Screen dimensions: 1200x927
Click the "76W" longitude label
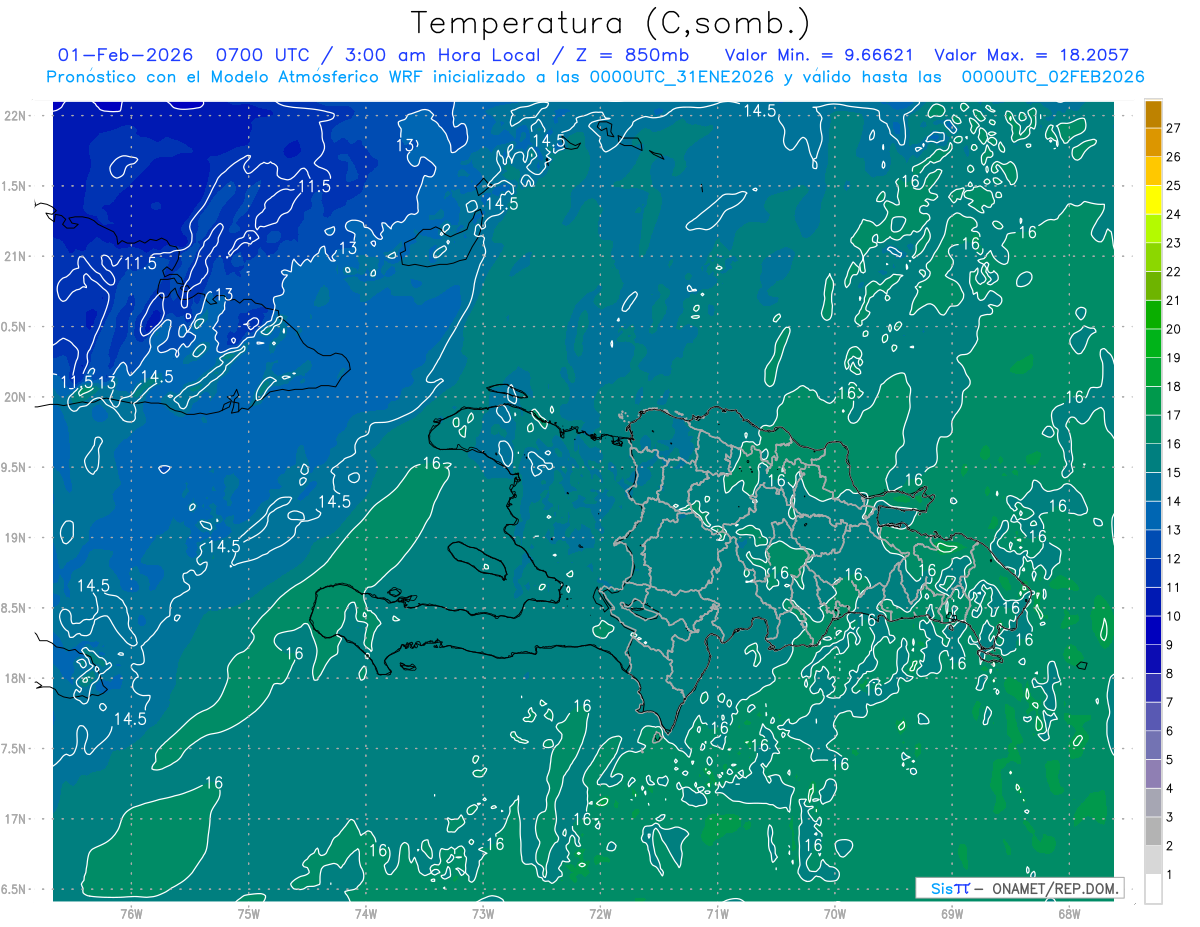[x=131, y=913]
